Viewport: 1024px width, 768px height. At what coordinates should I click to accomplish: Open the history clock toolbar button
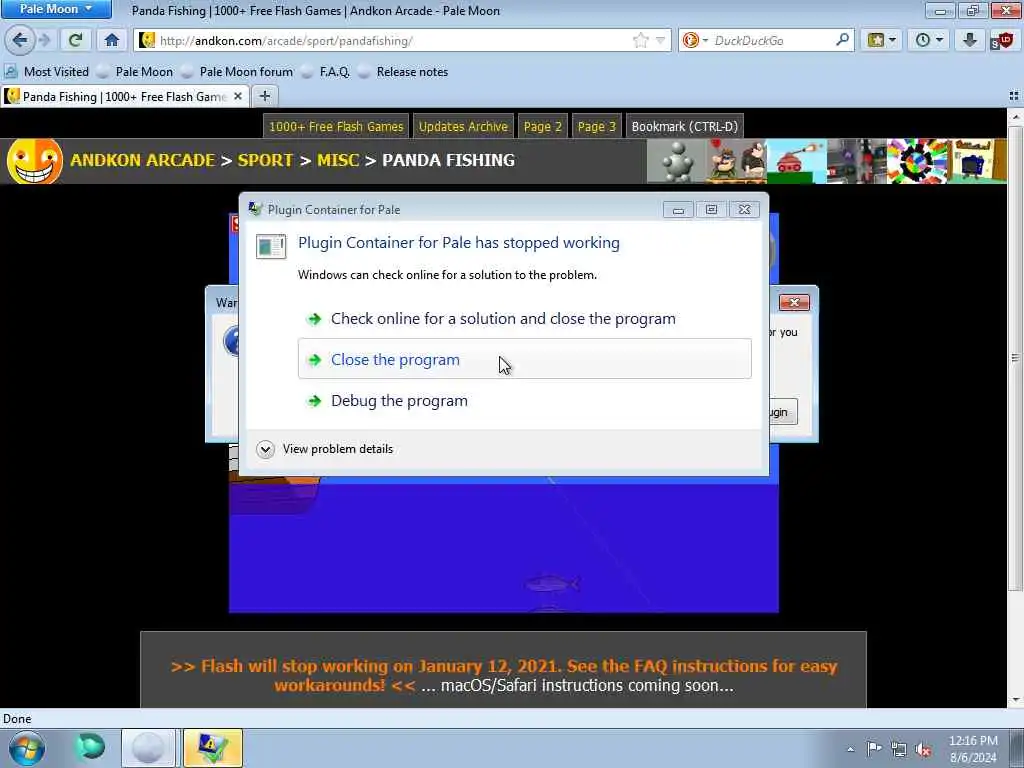pos(929,40)
